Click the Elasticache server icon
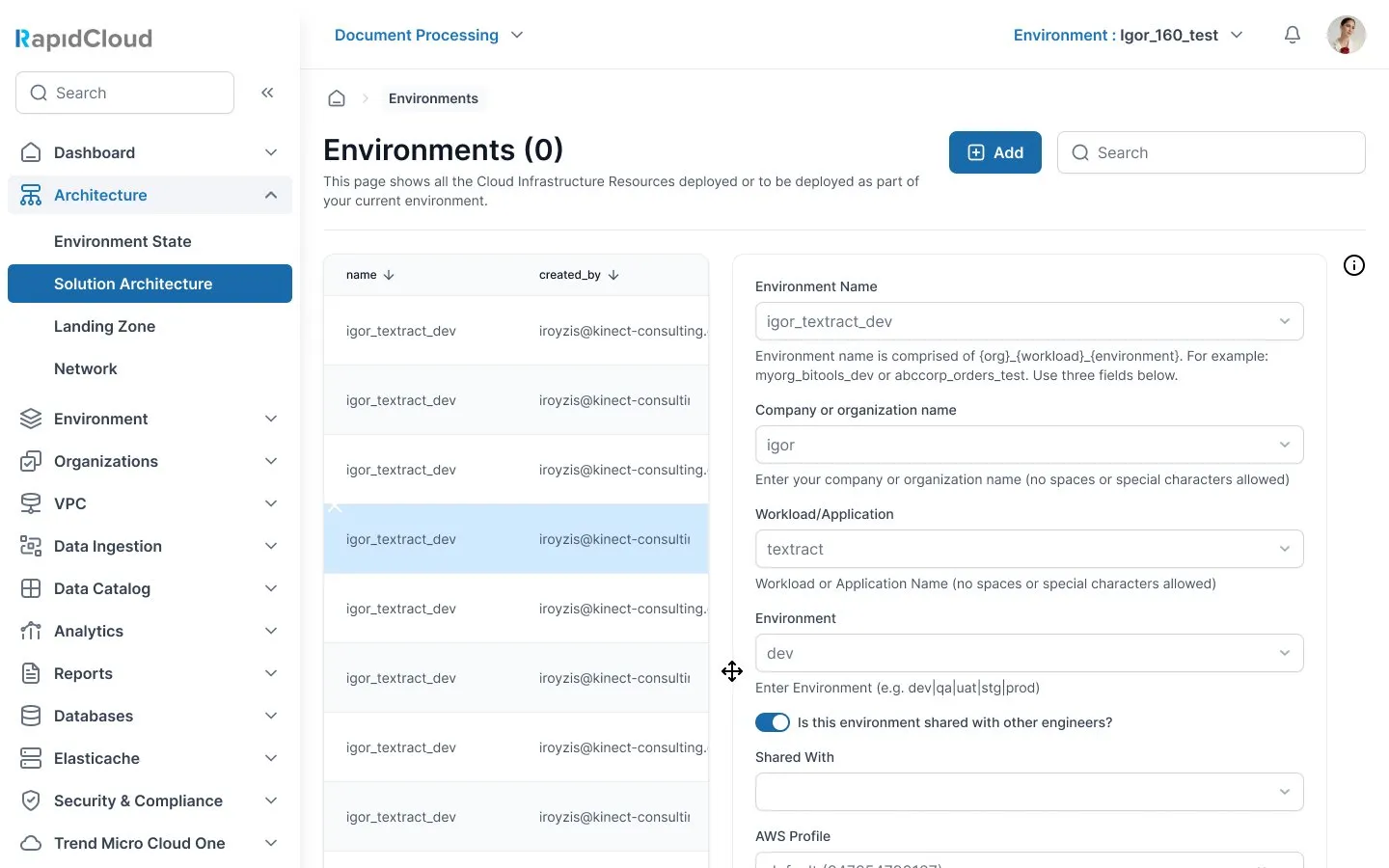This screenshot has width=1389, height=868. (x=31, y=758)
